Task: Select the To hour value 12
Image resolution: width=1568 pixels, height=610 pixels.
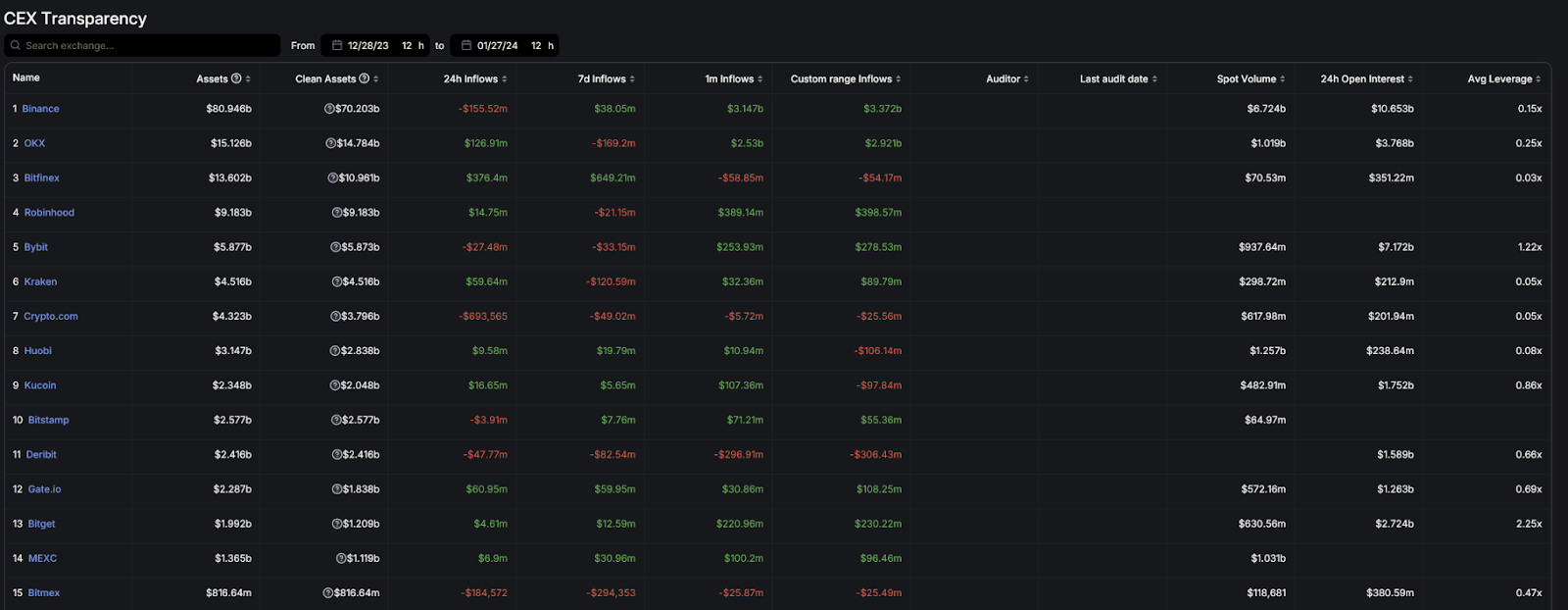Action: coord(536,45)
